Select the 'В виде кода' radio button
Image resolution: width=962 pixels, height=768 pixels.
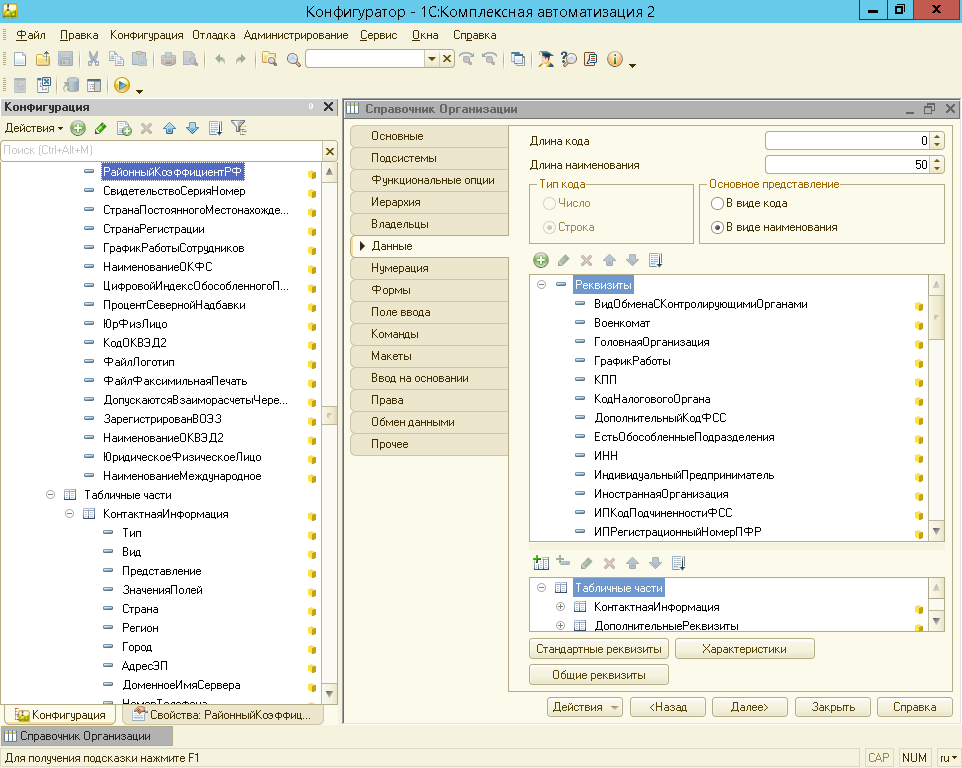[x=717, y=203]
